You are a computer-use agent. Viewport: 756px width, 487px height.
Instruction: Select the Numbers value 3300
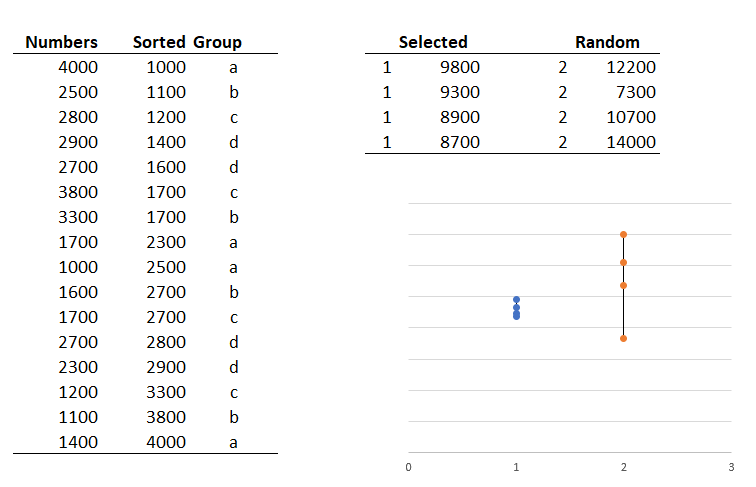[x=78, y=217]
